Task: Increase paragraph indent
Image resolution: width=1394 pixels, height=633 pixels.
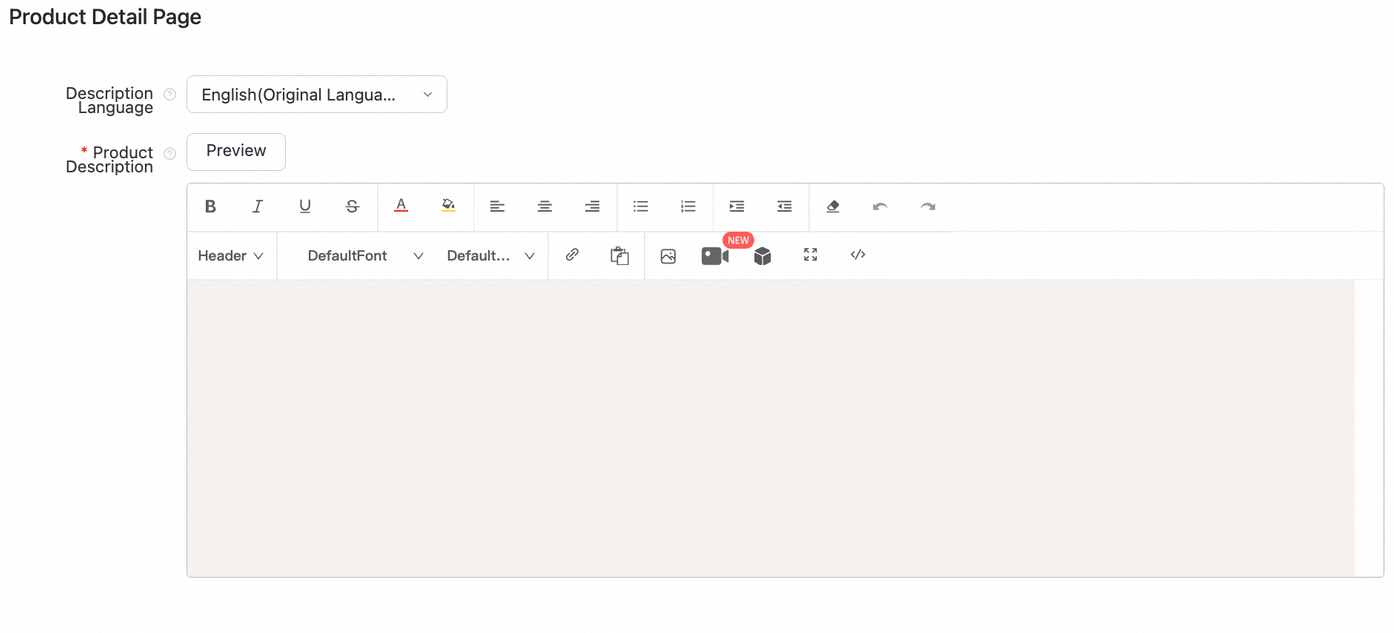Action: [737, 207]
